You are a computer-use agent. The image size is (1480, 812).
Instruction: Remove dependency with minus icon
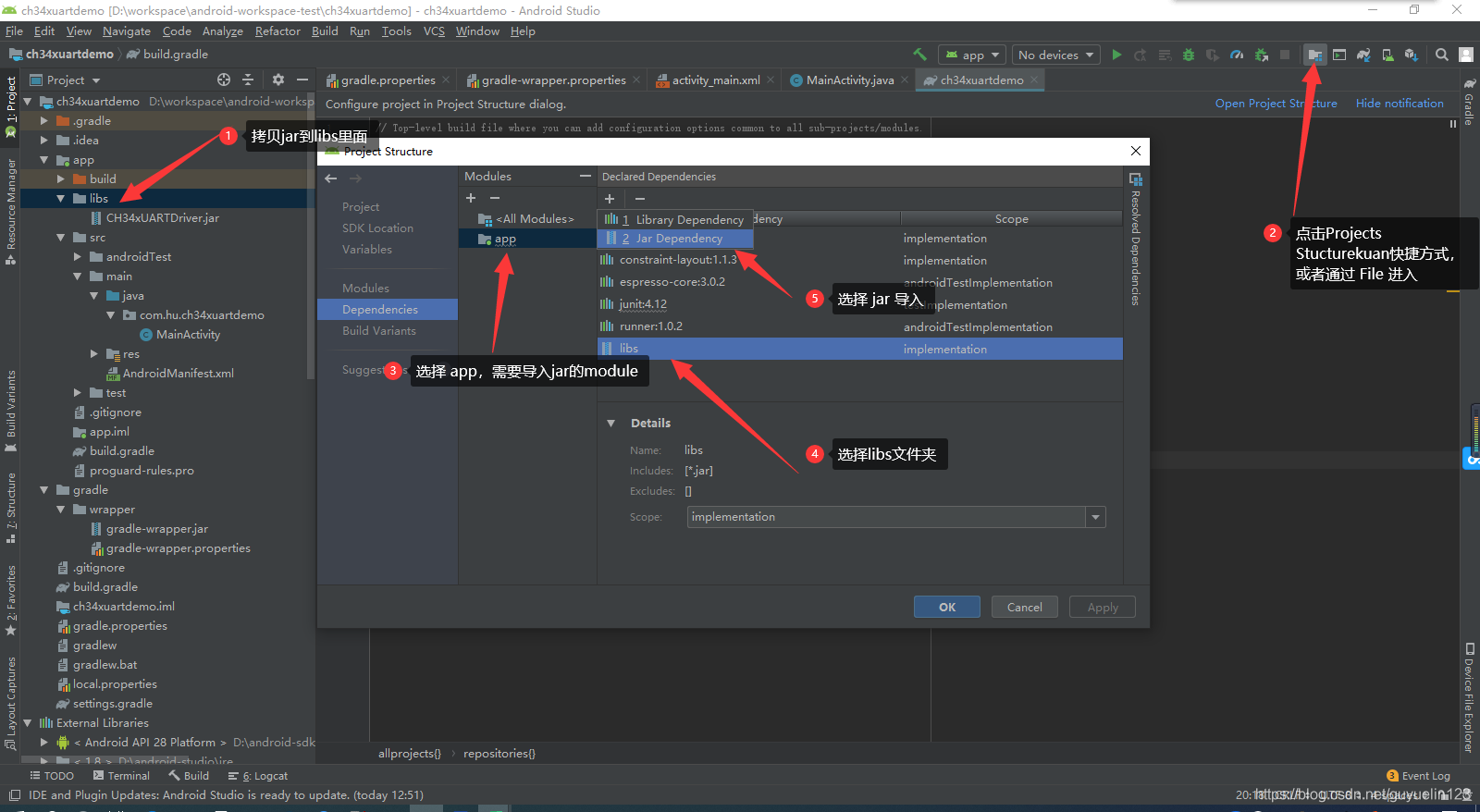tap(640, 198)
